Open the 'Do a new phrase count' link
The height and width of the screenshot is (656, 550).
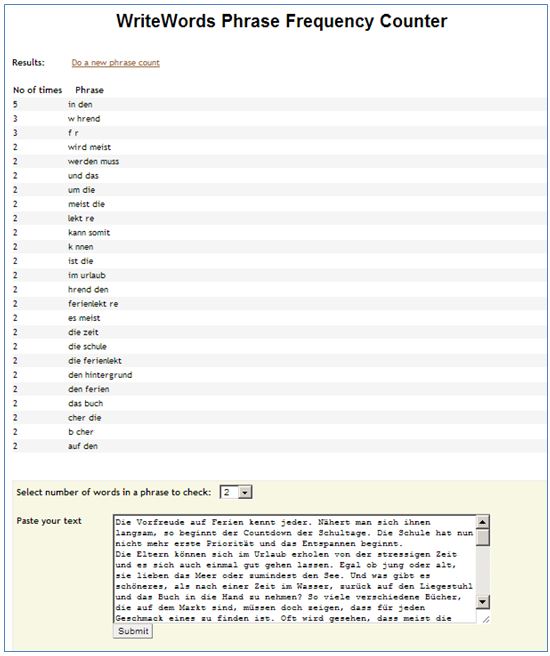pos(115,62)
